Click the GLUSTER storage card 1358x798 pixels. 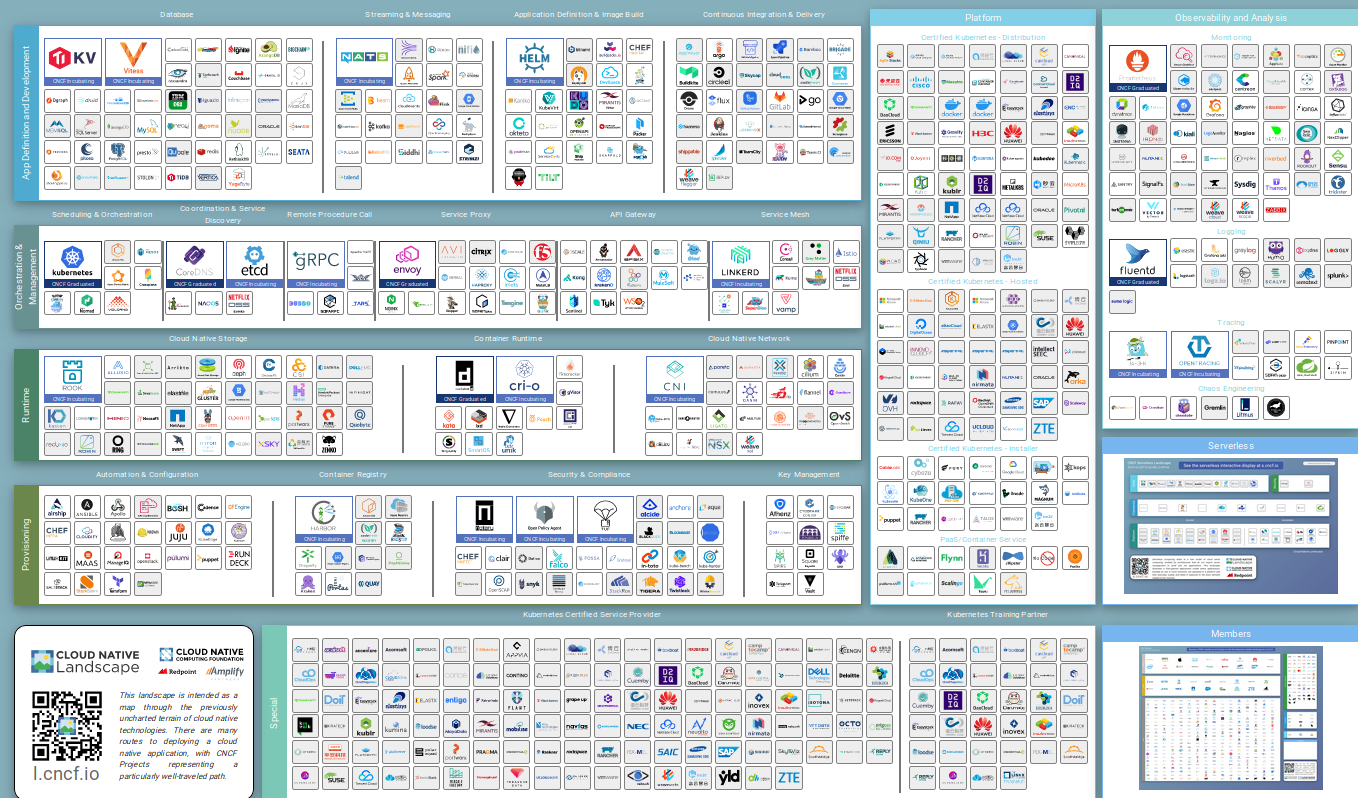coord(208,393)
